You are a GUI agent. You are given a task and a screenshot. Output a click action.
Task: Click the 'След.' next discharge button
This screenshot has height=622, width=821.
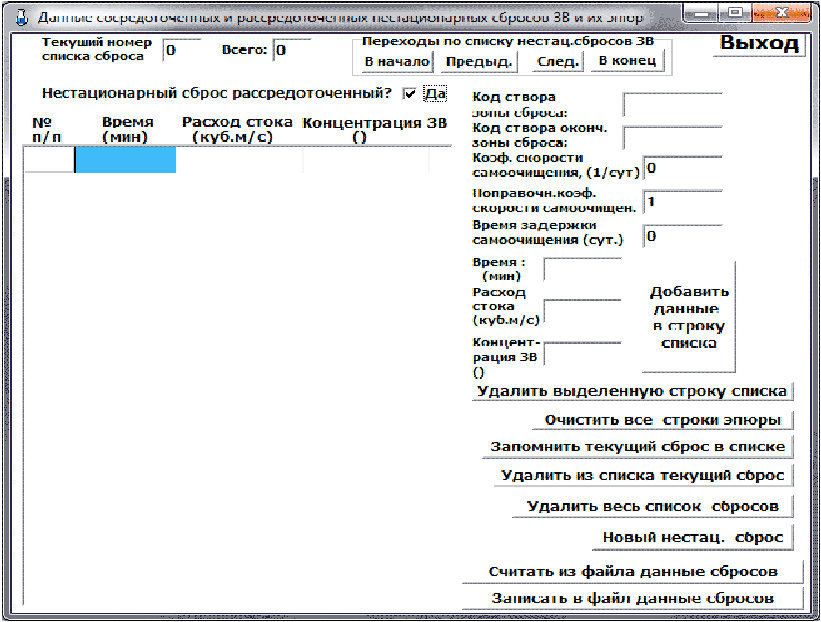558,62
